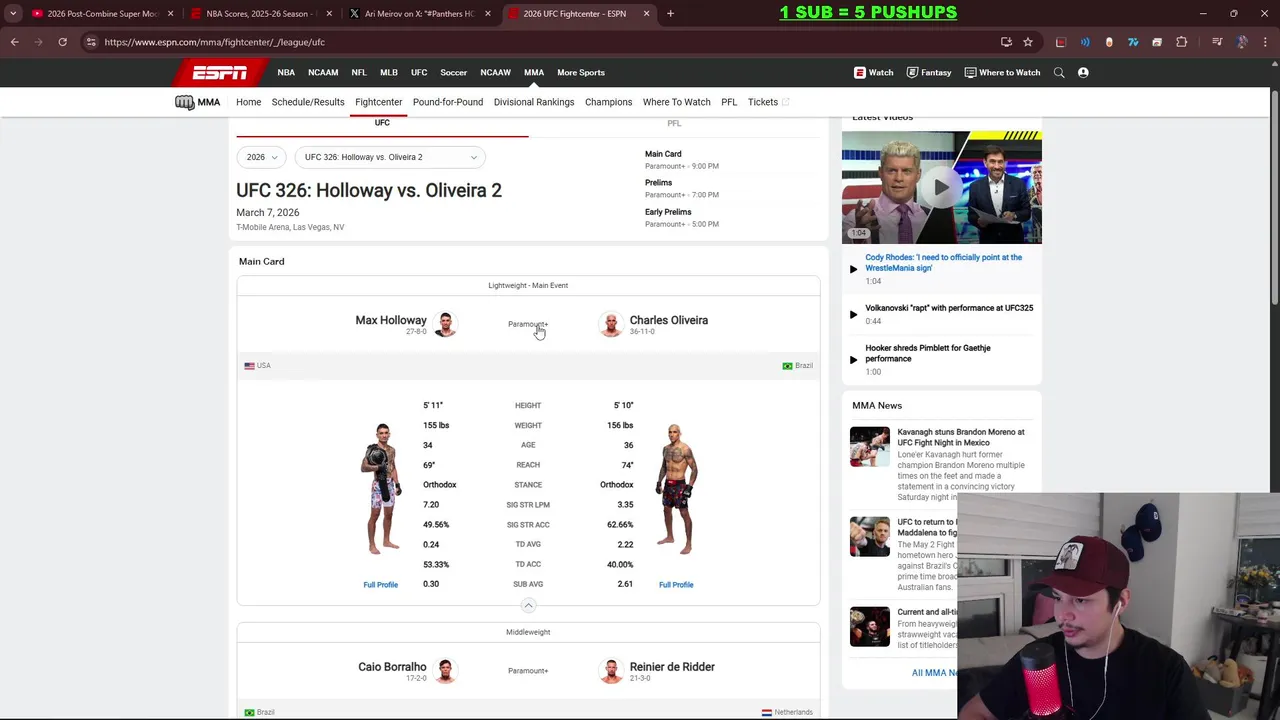Open Divisional Rankings
1280x720 pixels.
point(534,102)
